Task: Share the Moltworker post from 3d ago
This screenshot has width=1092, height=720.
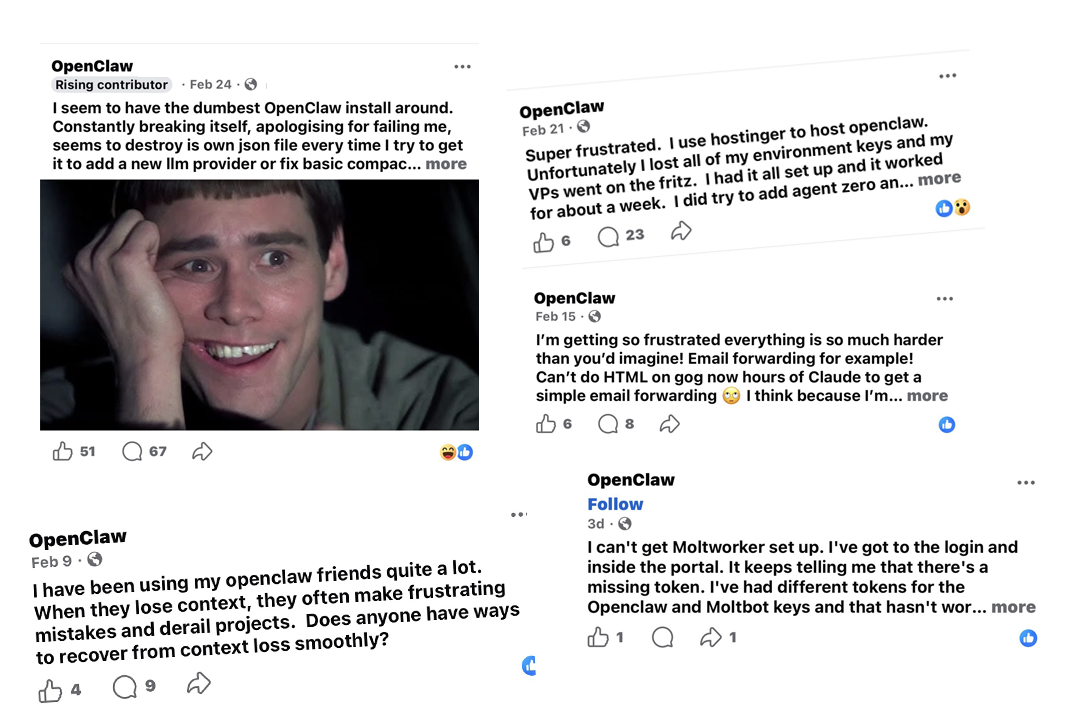Action: (x=710, y=637)
